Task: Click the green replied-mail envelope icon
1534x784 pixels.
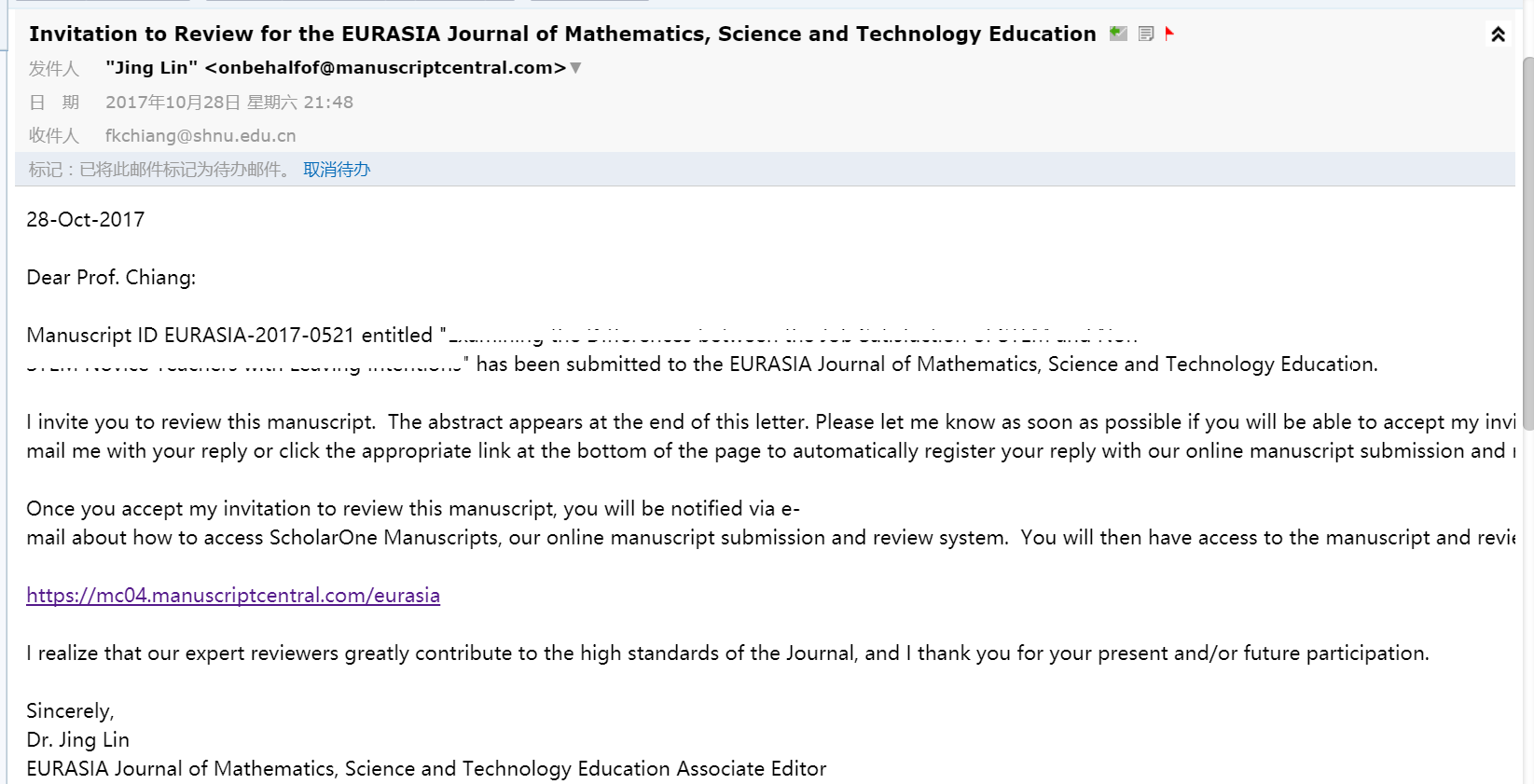Action: click(1118, 34)
